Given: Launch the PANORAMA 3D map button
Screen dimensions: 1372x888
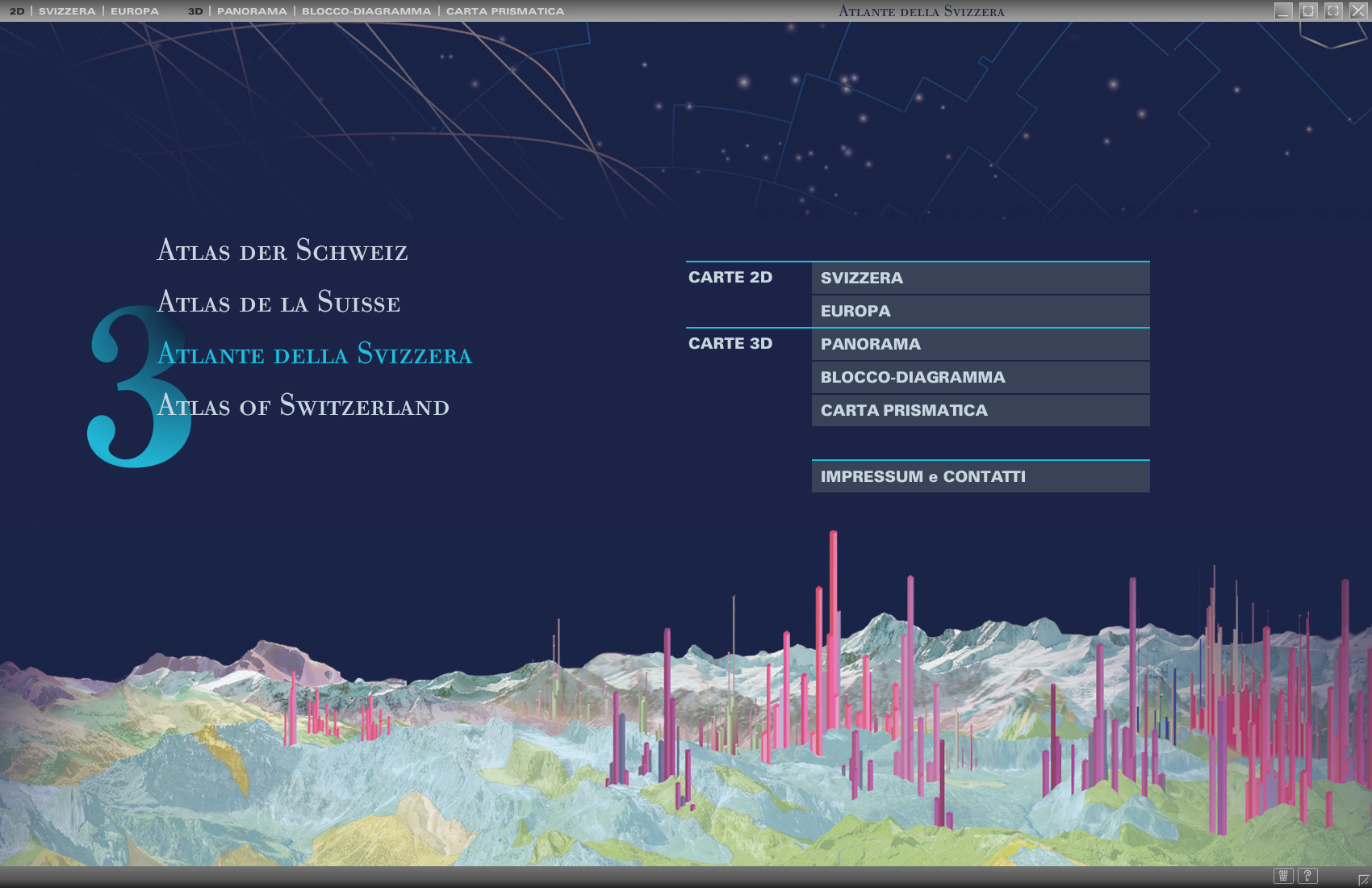Looking at the screenshot, I should (981, 344).
